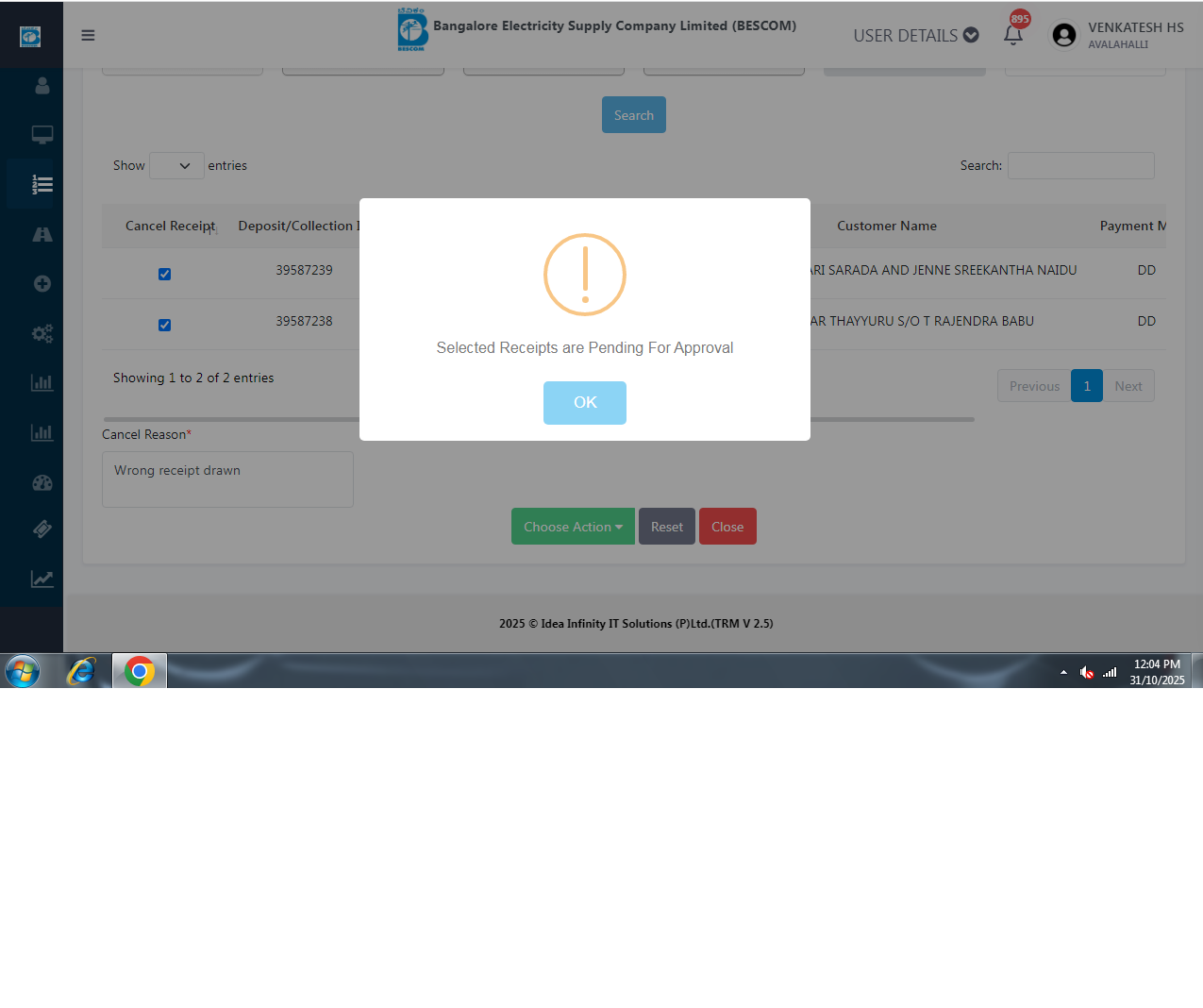Switch to Chrome in the taskbar
The image size is (1203, 1008).
140,671
